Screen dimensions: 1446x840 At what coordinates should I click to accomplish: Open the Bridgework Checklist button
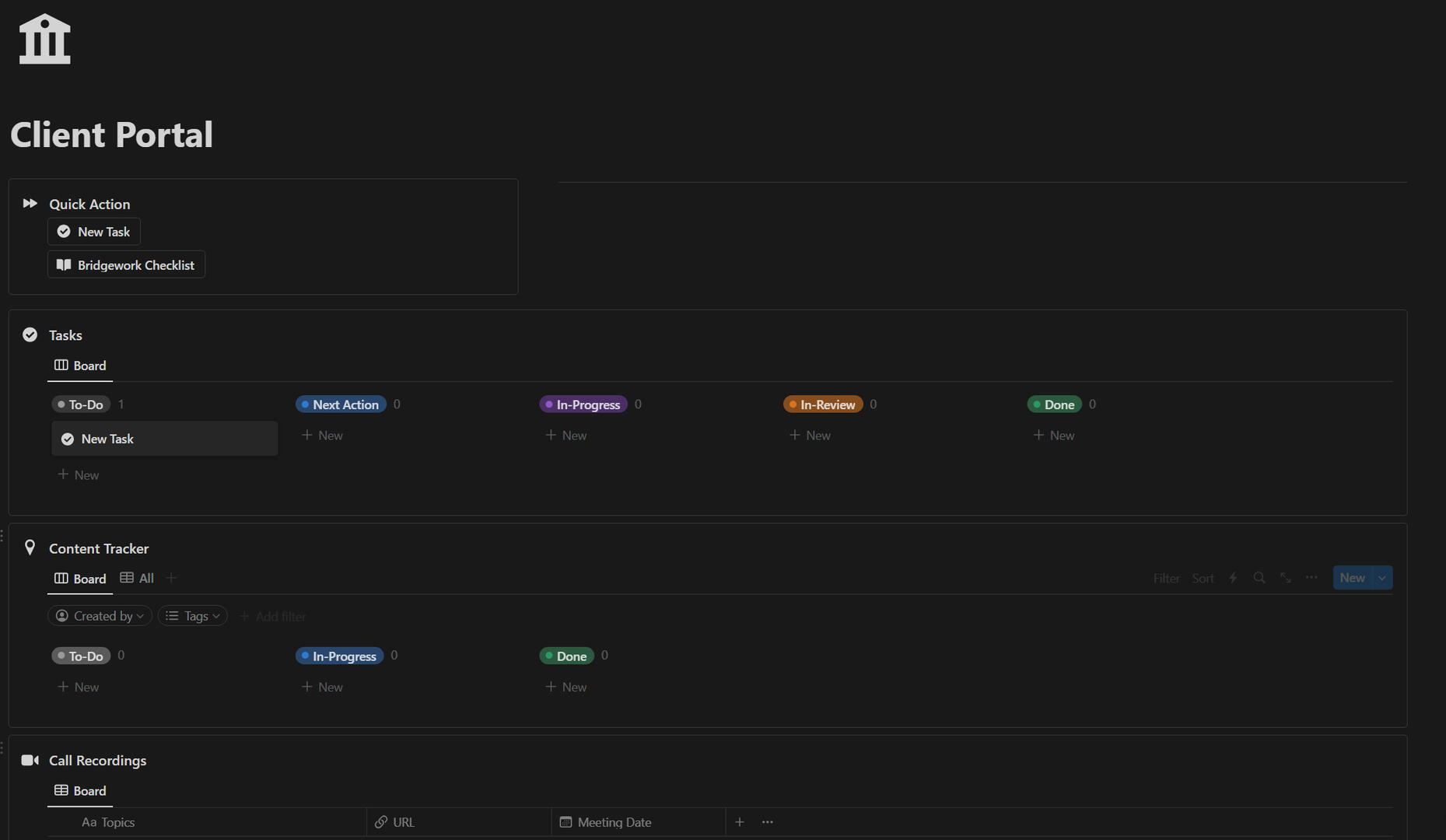pos(126,265)
